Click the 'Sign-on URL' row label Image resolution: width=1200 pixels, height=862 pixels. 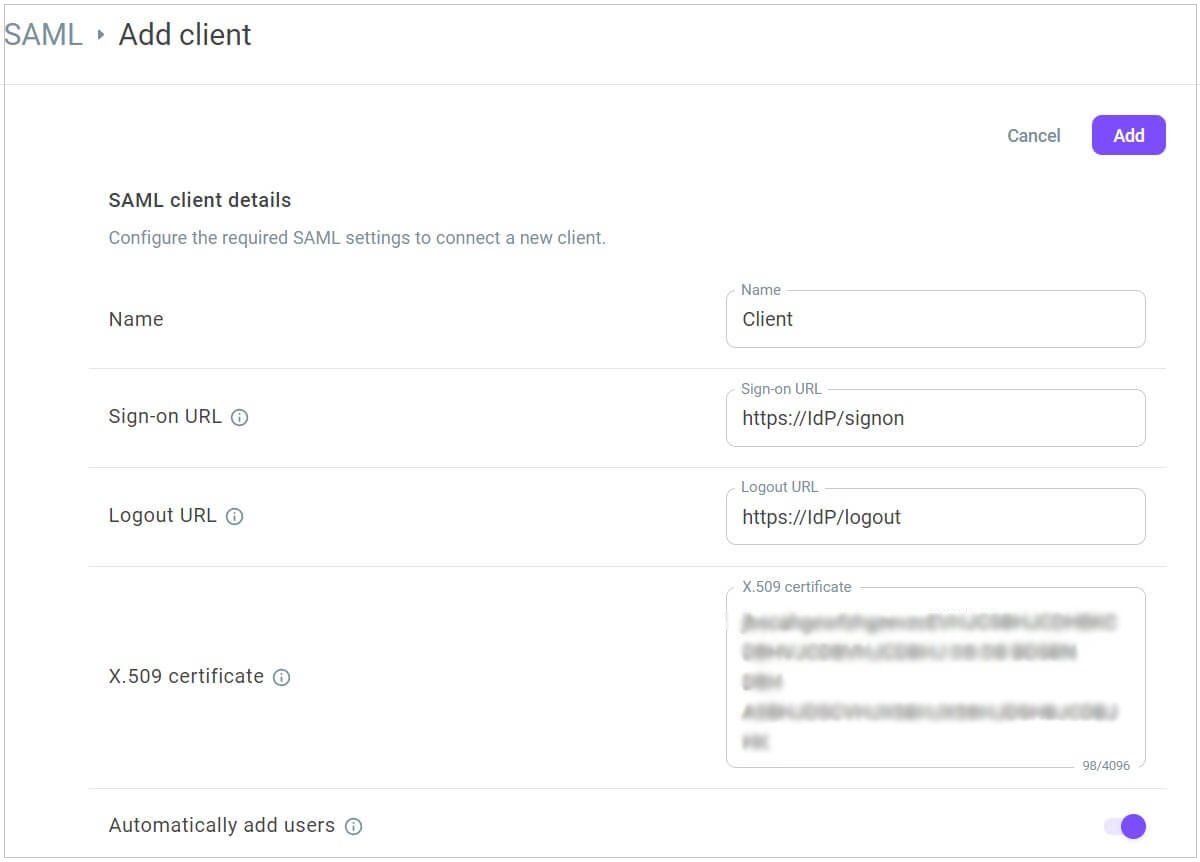165,417
